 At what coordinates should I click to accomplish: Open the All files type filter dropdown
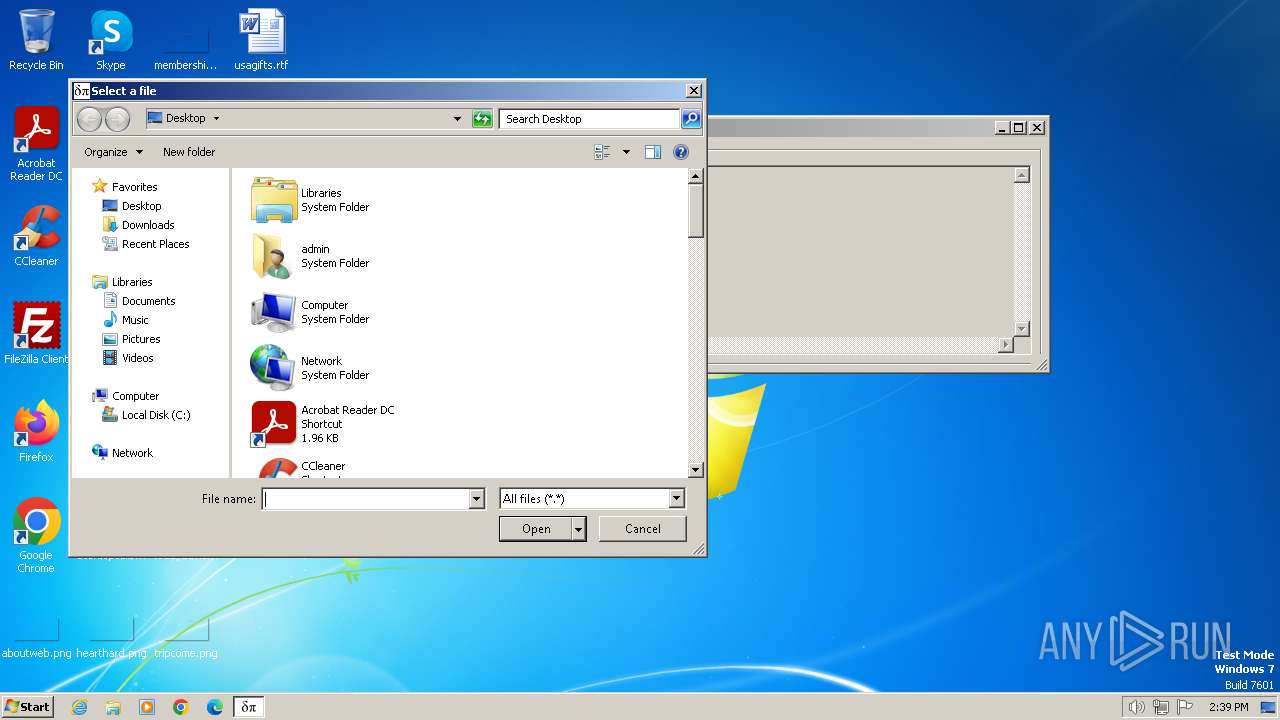click(676, 499)
